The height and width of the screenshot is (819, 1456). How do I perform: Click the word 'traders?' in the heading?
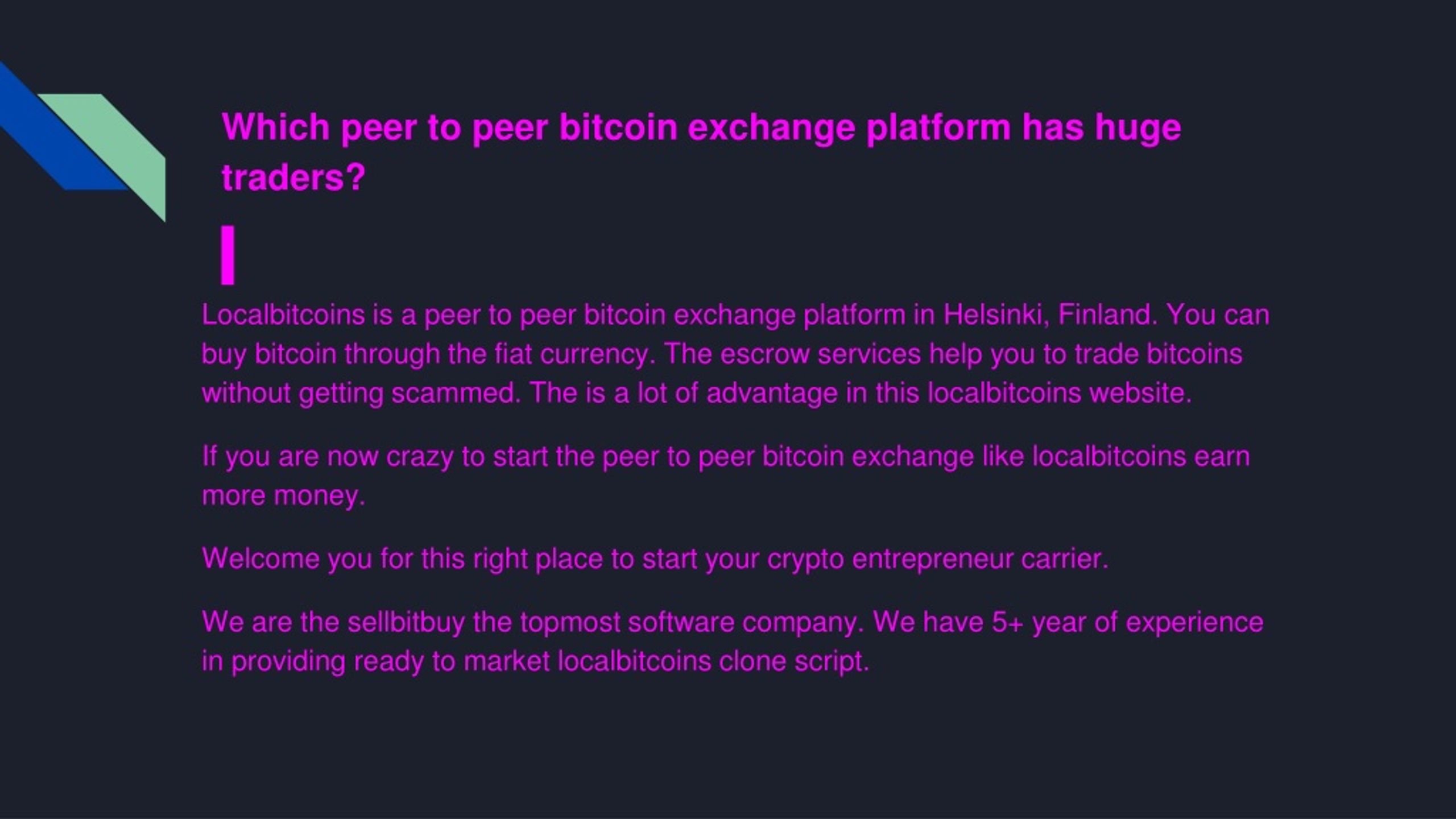[293, 177]
